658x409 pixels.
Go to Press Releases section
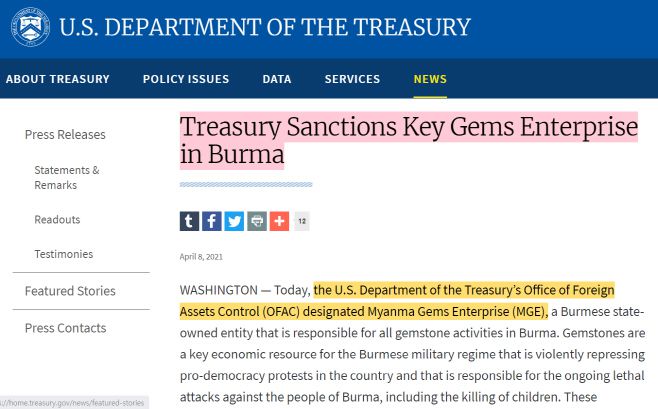65,135
